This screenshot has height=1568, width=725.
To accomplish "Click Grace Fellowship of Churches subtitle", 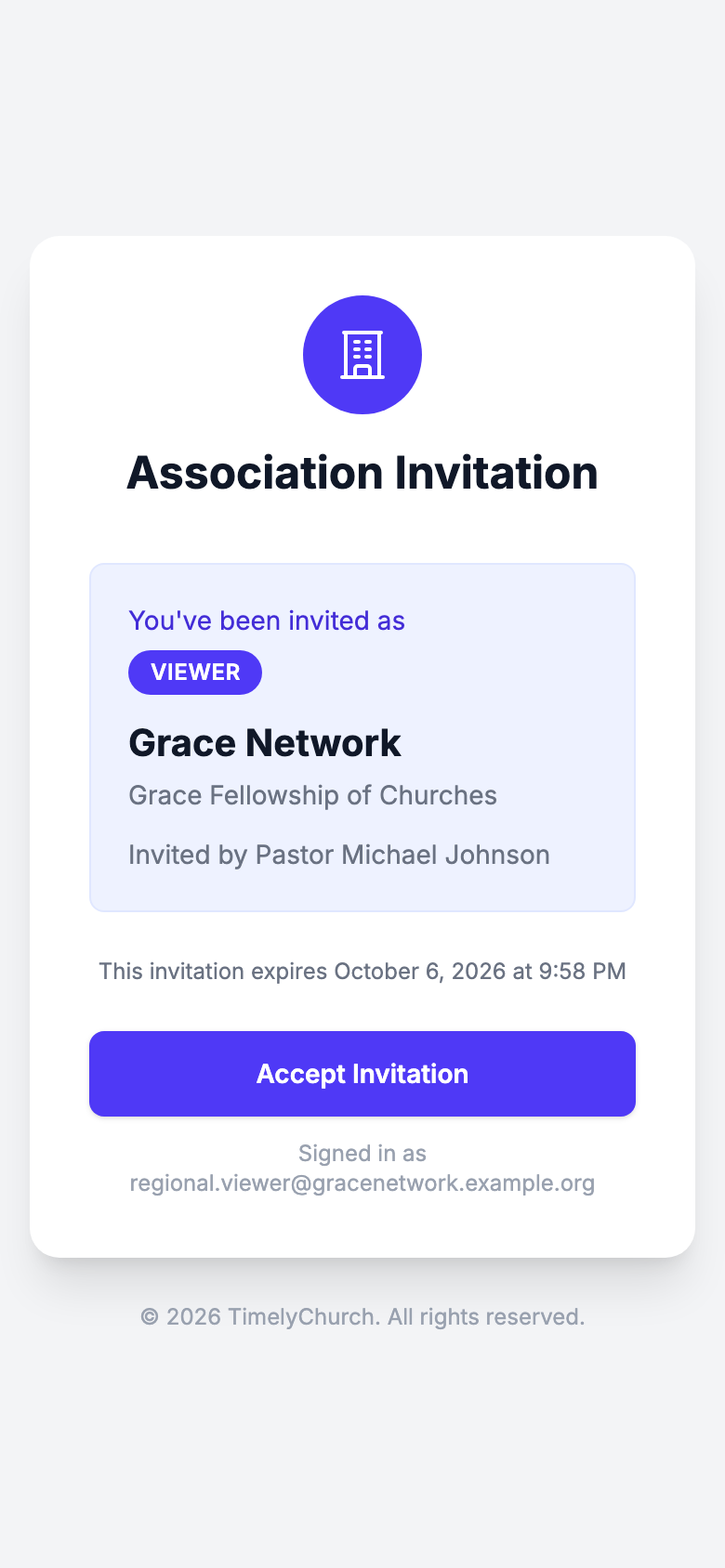I will [x=312, y=796].
